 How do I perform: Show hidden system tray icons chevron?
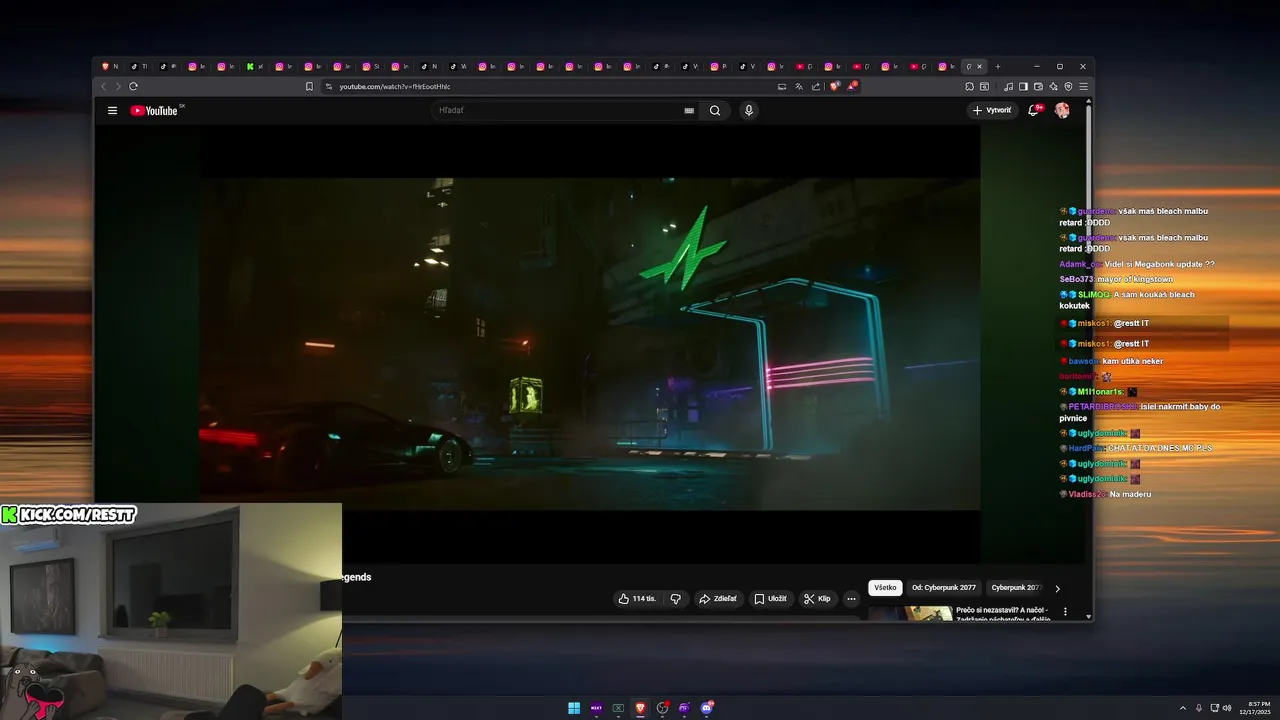click(1183, 708)
